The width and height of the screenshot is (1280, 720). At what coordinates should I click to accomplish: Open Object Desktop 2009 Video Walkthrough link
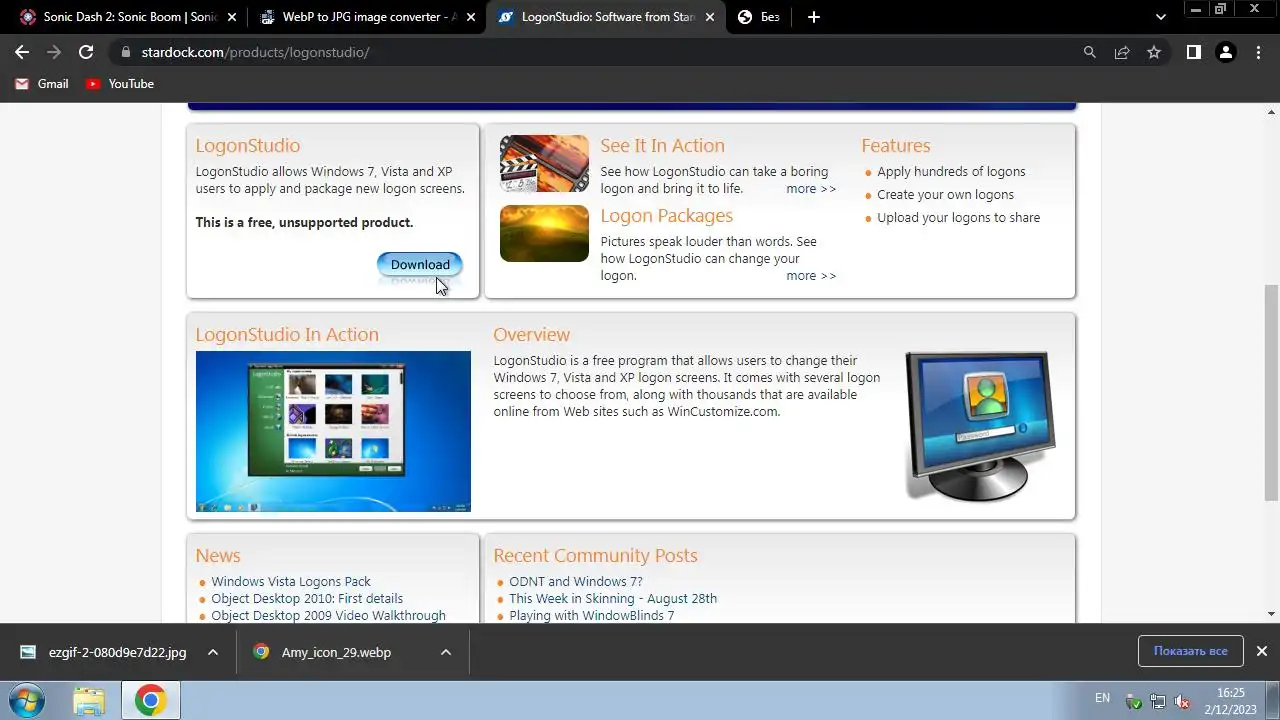point(328,616)
